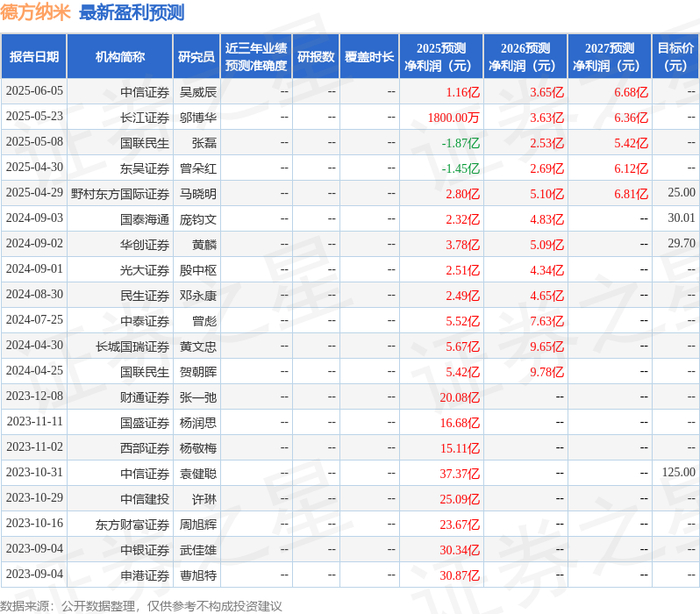
Task: Click institution 中泰证券
Action: (145, 322)
